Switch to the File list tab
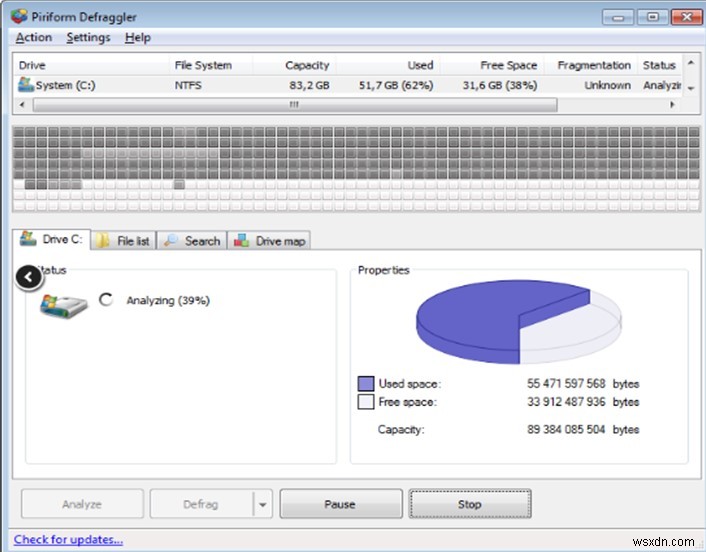This screenshot has width=706, height=552. [123, 241]
